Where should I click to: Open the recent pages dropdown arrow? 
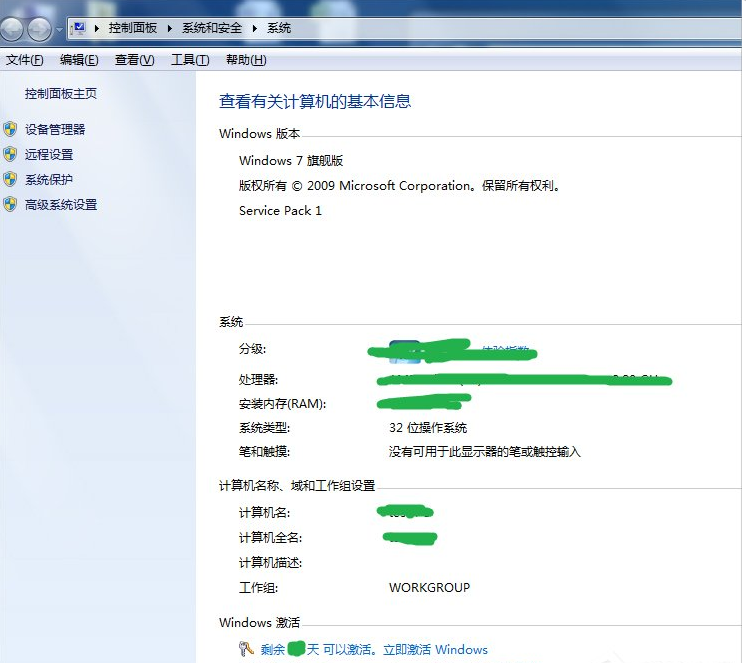(x=59, y=29)
